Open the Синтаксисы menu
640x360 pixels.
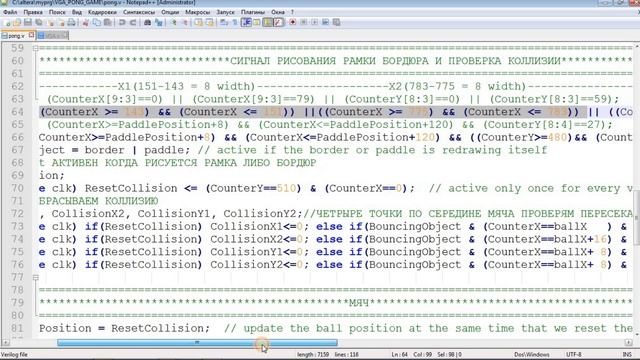(139, 12)
